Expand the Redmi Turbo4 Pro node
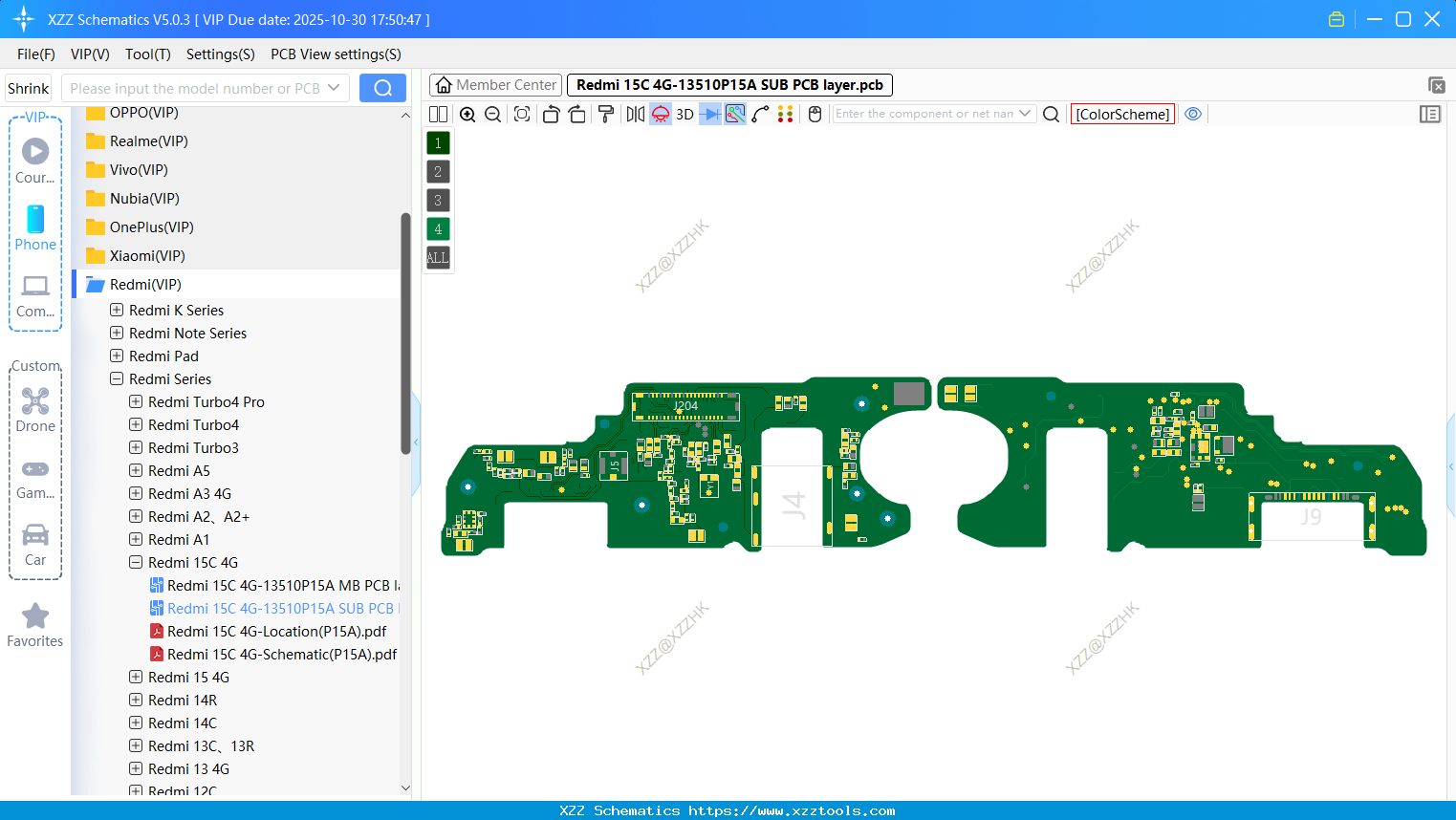Image resolution: width=1456 pixels, height=820 pixels. tap(136, 401)
